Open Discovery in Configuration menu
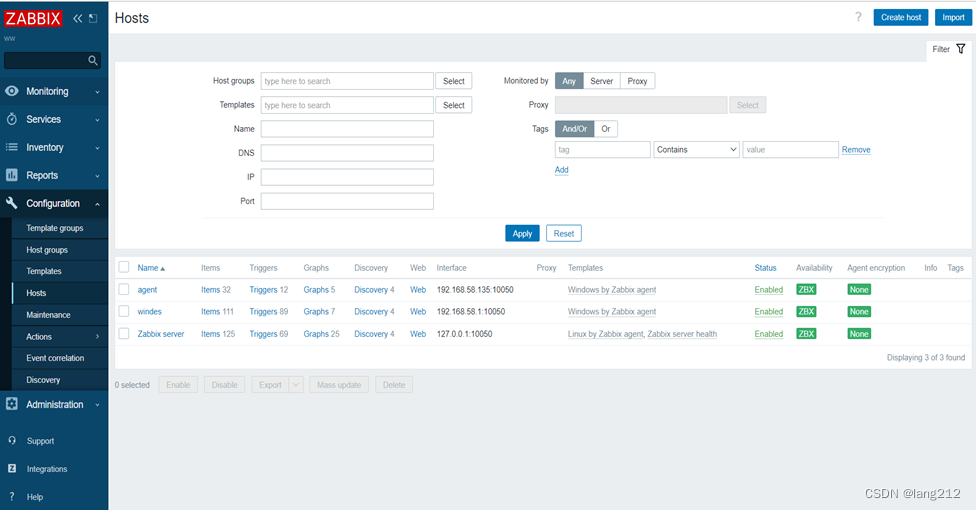 point(44,380)
